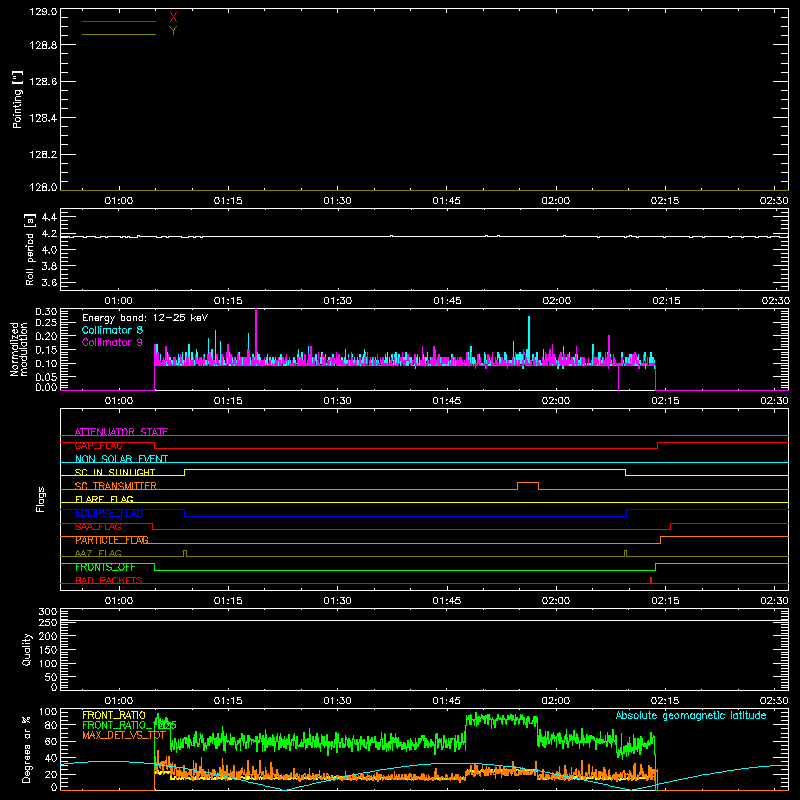
Task: Click the SC_IN_SUNLIGHT rising step near 01:09
Action: (185, 472)
